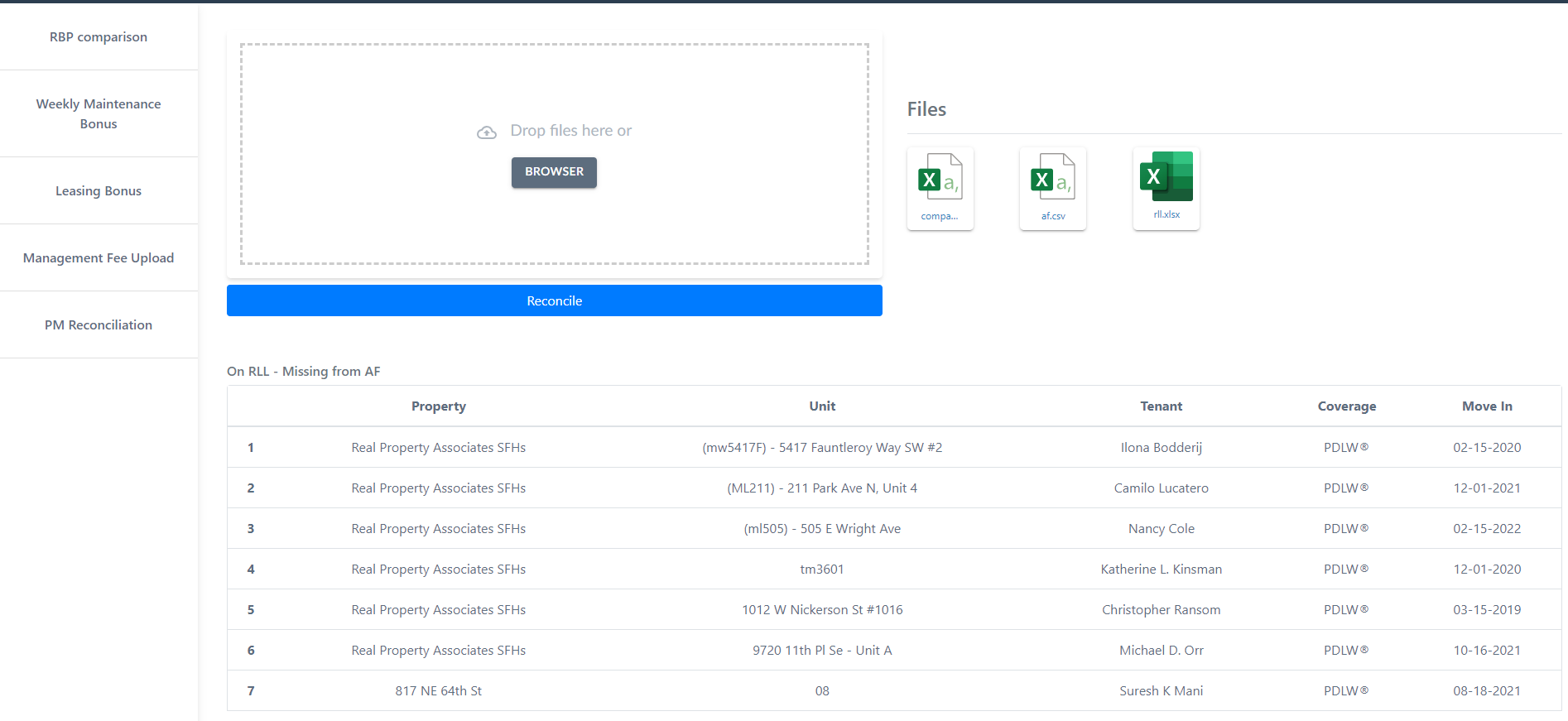Screen dimensions: 1568x721
Task: Open the compa... CSV file icon
Action: [940, 187]
